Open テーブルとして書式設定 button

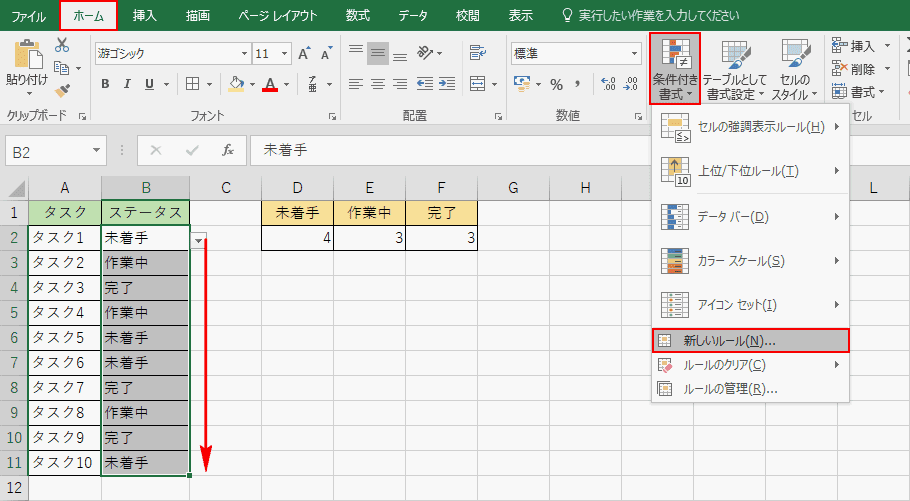coord(735,69)
